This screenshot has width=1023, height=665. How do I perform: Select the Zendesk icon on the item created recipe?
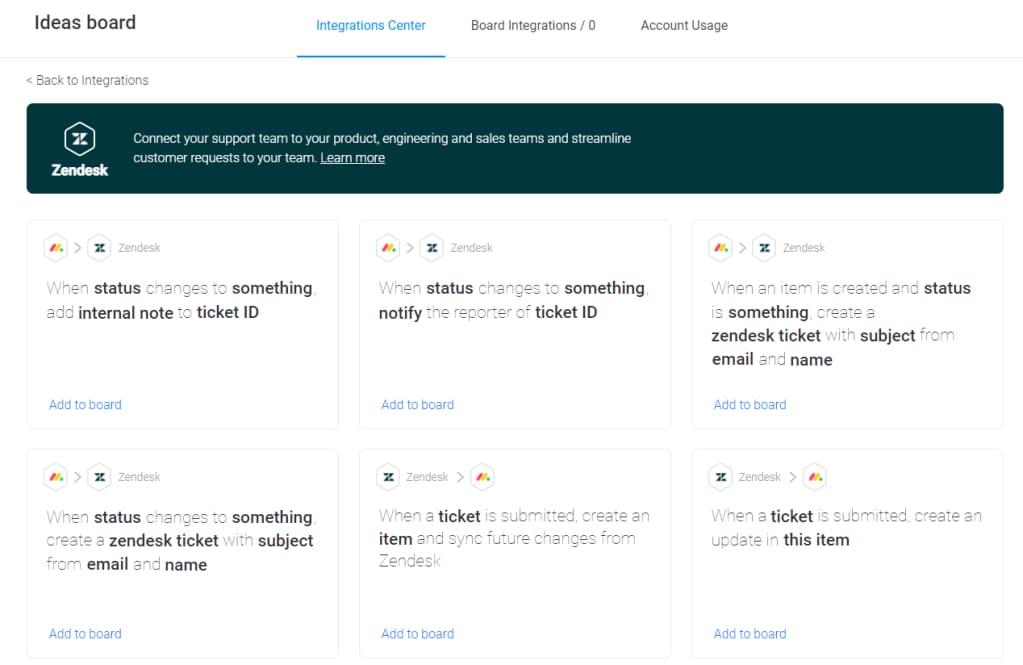(764, 247)
